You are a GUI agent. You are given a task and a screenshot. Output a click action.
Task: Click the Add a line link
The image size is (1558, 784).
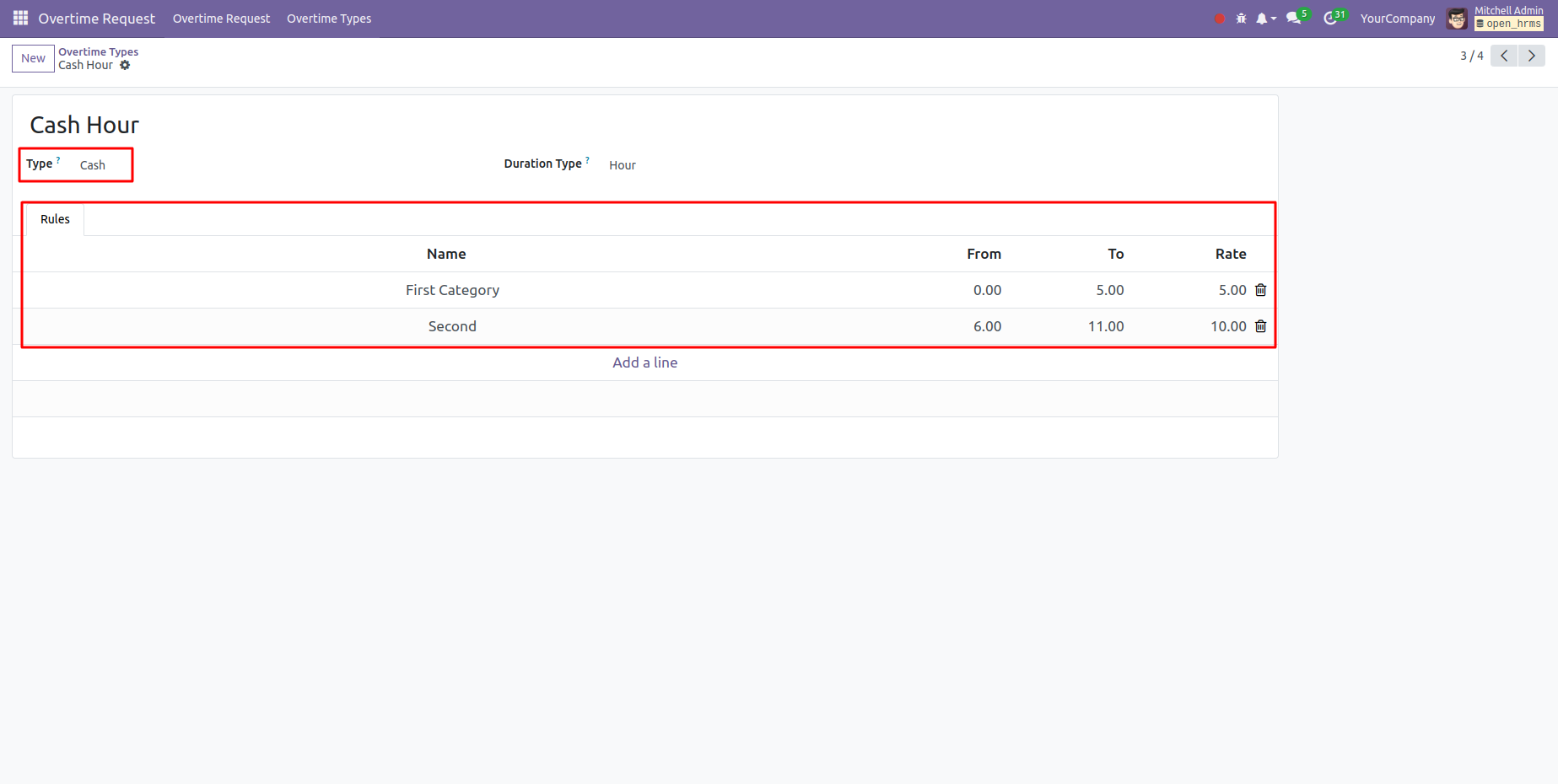click(x=644, y=362)
